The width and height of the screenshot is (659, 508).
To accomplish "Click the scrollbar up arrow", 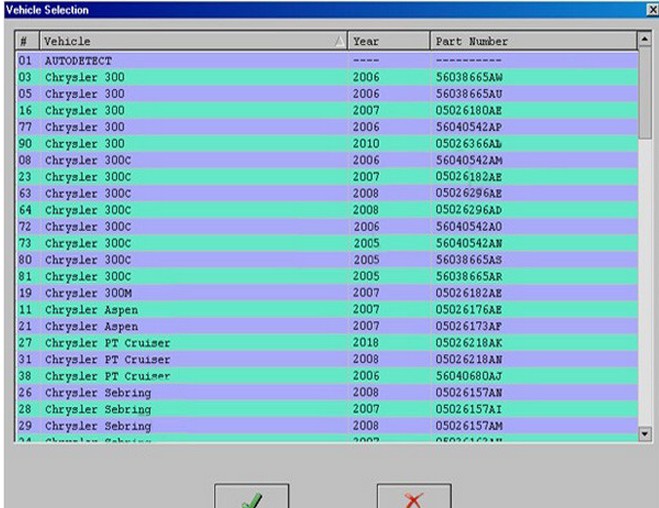I will click(x=645, y=39).
